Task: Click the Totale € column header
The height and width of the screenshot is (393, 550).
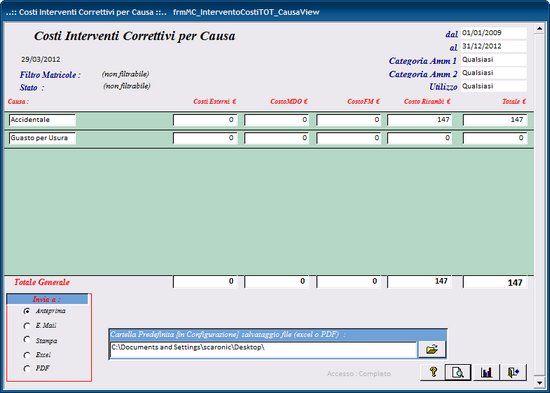Action: point(514,102)
